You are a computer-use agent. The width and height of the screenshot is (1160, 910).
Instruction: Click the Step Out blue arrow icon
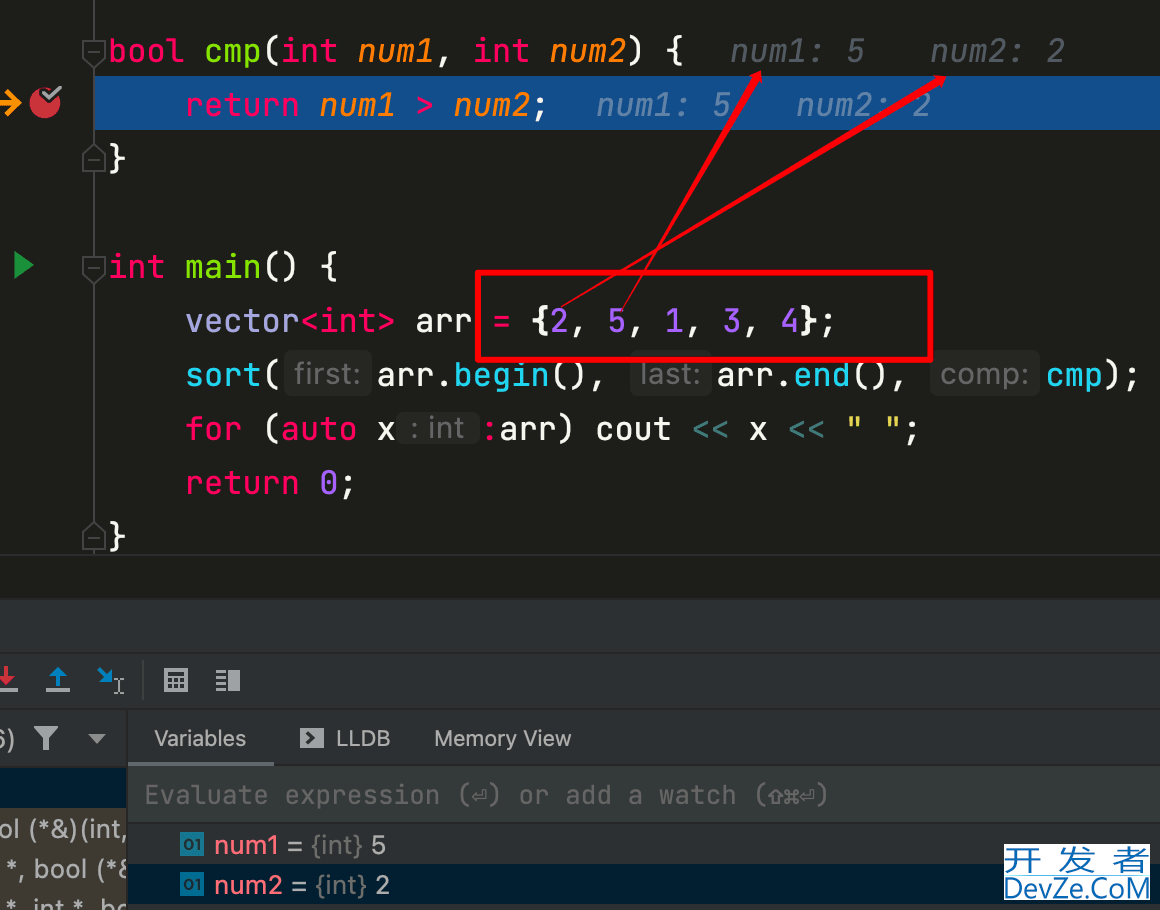pos(58,679)
